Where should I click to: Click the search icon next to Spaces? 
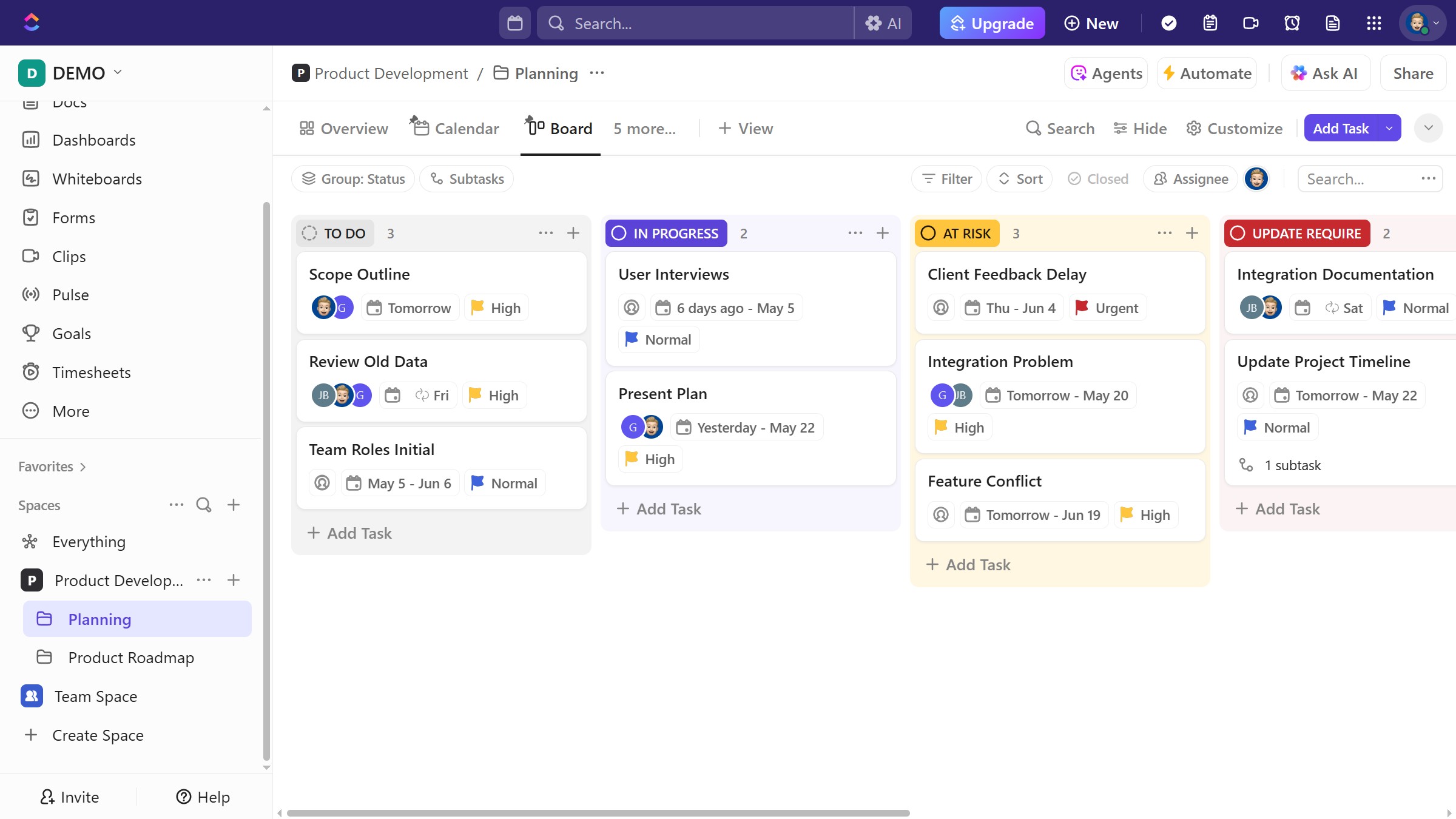coord(204,505)
